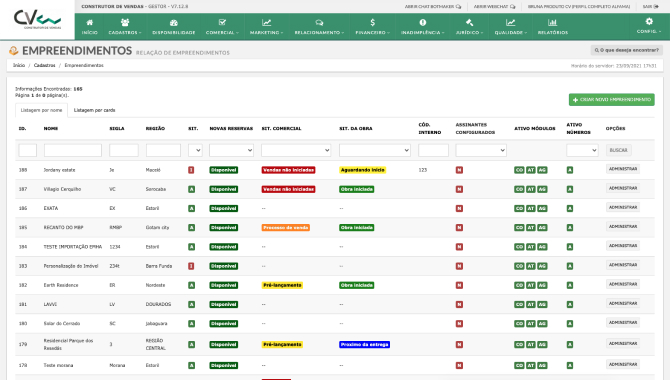Click Administrar for Earth Residence
670x380 pixels.
(623, 285)
